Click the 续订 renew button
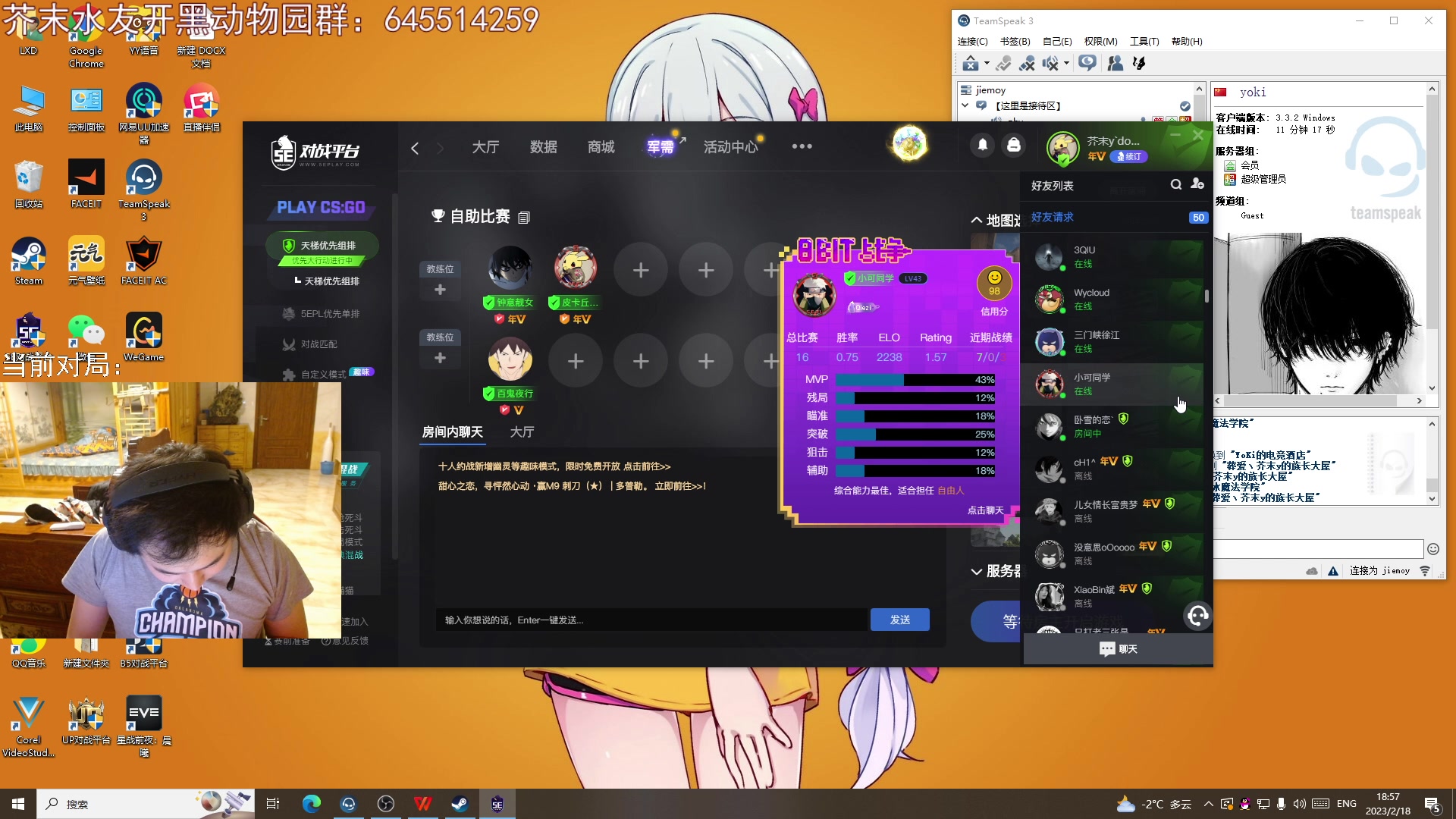Screen dimensions: 1456x819 1129,157
